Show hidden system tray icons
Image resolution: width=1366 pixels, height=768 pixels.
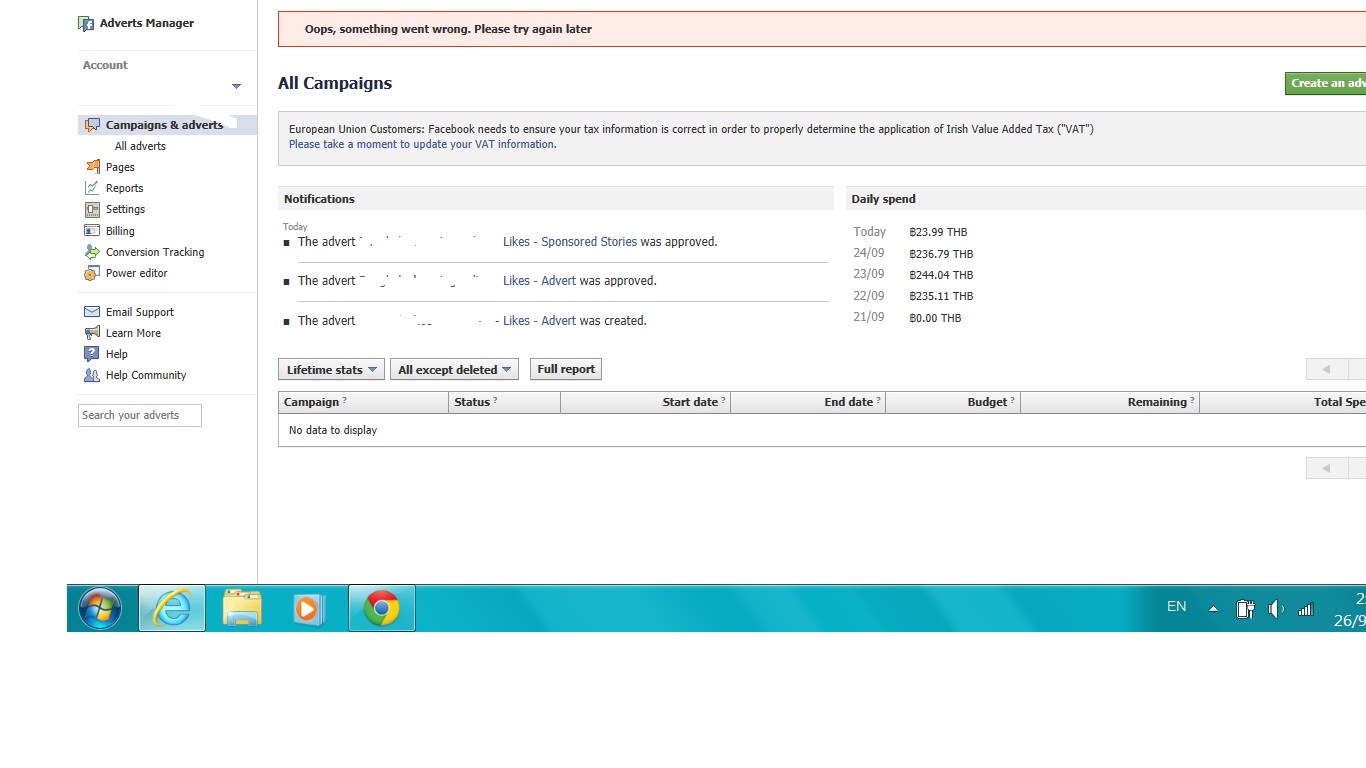coord(1213,609)
